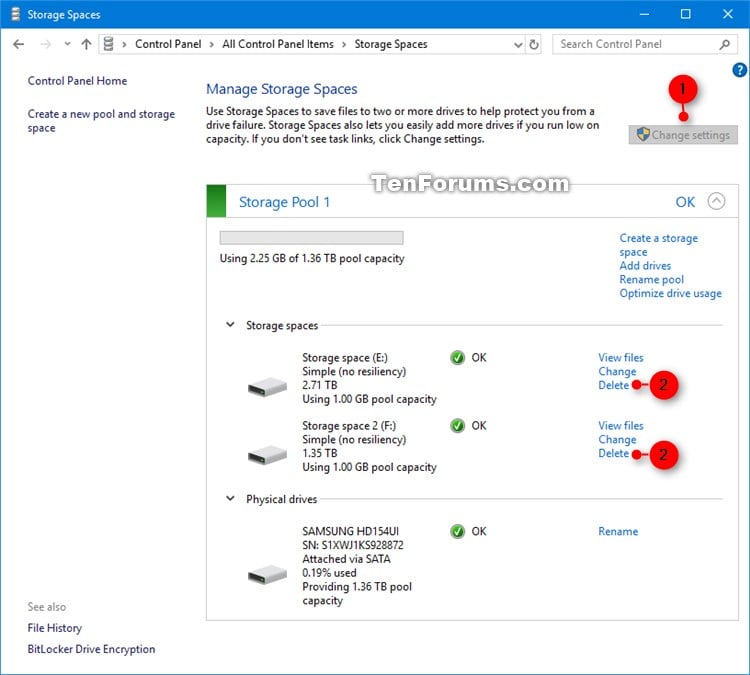Click Optimize drive usage link
The image size is (750, 675).
click(670, 293)
